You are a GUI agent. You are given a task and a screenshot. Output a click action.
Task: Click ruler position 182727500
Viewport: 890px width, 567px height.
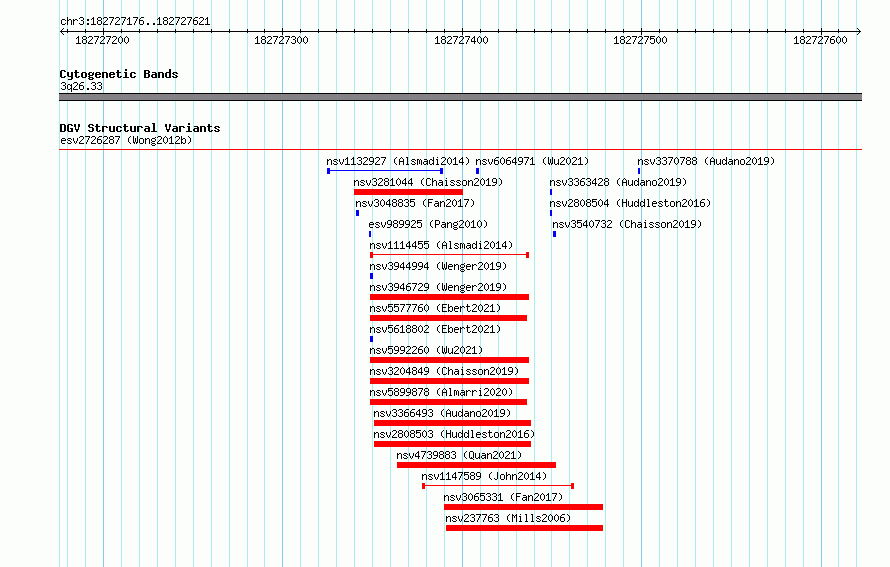pos(641,40)
